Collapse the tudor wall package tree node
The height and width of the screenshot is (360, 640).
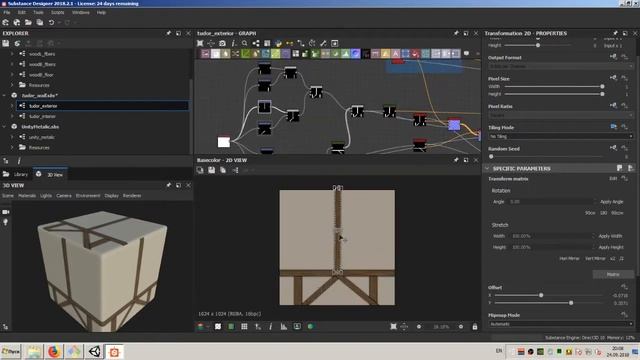[x=4, y=95]
